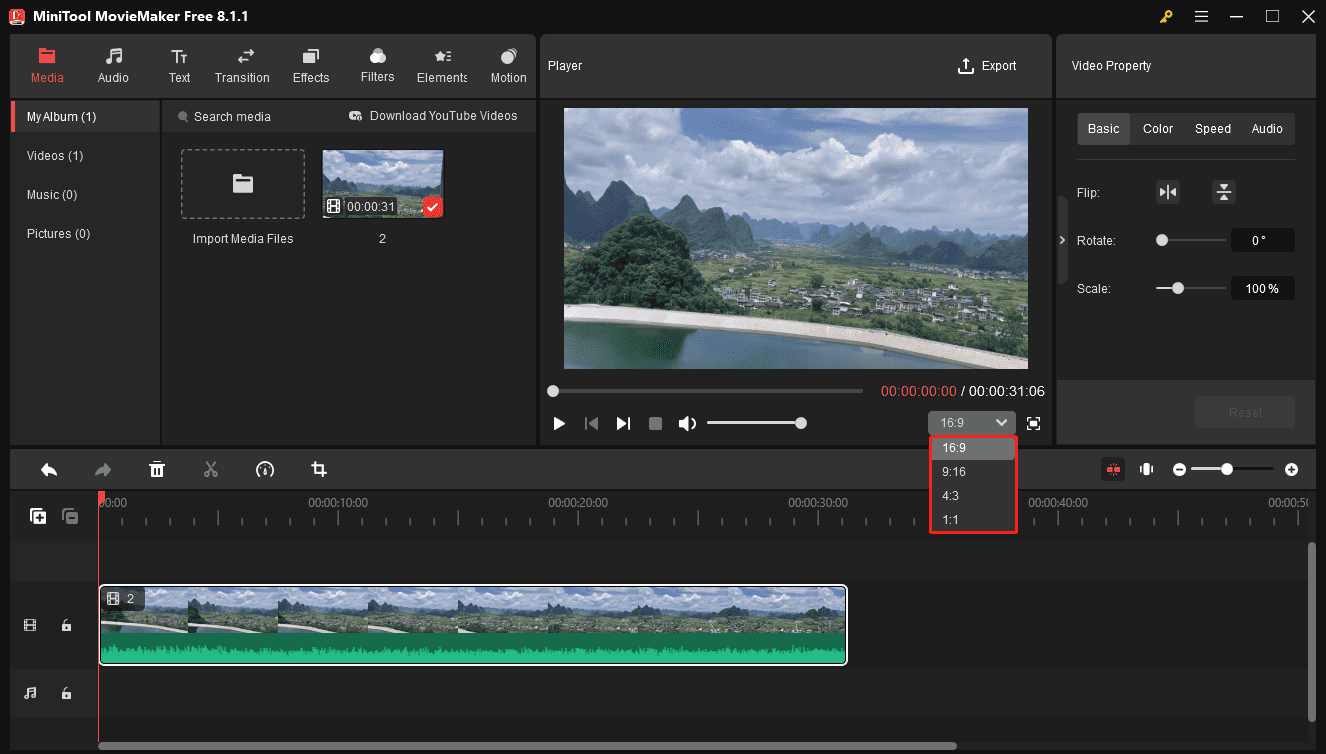Delete the selected clip
The height and width of the screenshot is (754, 1326).
point(157,469)
